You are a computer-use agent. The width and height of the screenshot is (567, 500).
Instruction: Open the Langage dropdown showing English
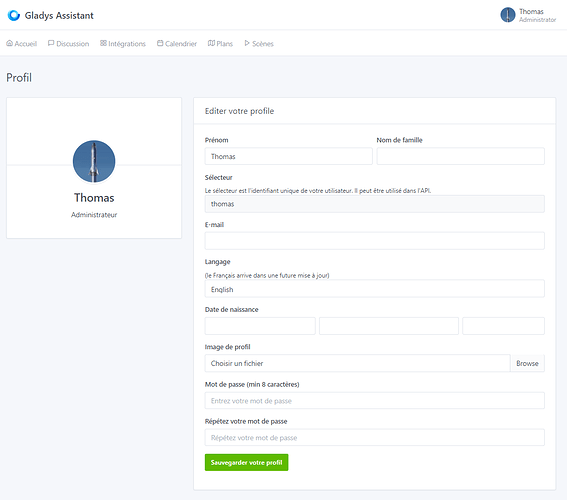point(374,289)
